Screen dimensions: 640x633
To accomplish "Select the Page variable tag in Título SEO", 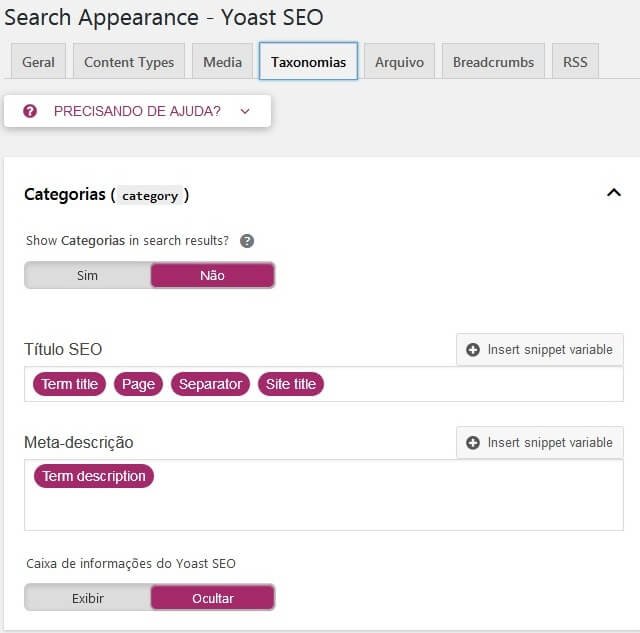I will [138, 384].
